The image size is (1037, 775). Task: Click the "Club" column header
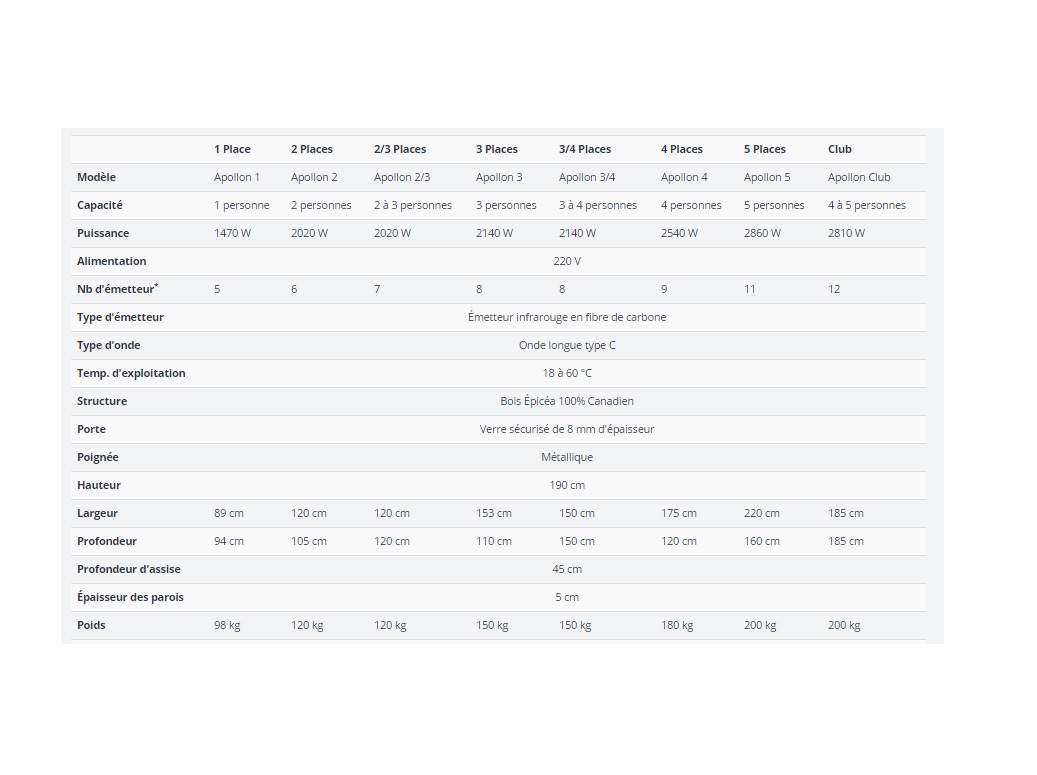(839, 149)
